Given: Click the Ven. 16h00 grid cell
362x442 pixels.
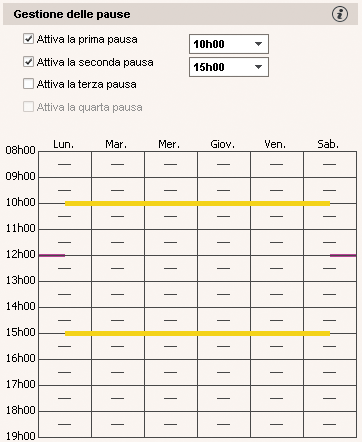Looking at the screenshot, I should [277, 372].
